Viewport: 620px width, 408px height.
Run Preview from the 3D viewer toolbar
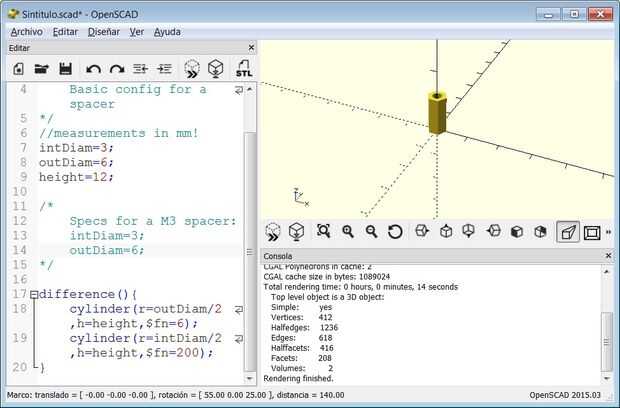[x=273, y=232]
